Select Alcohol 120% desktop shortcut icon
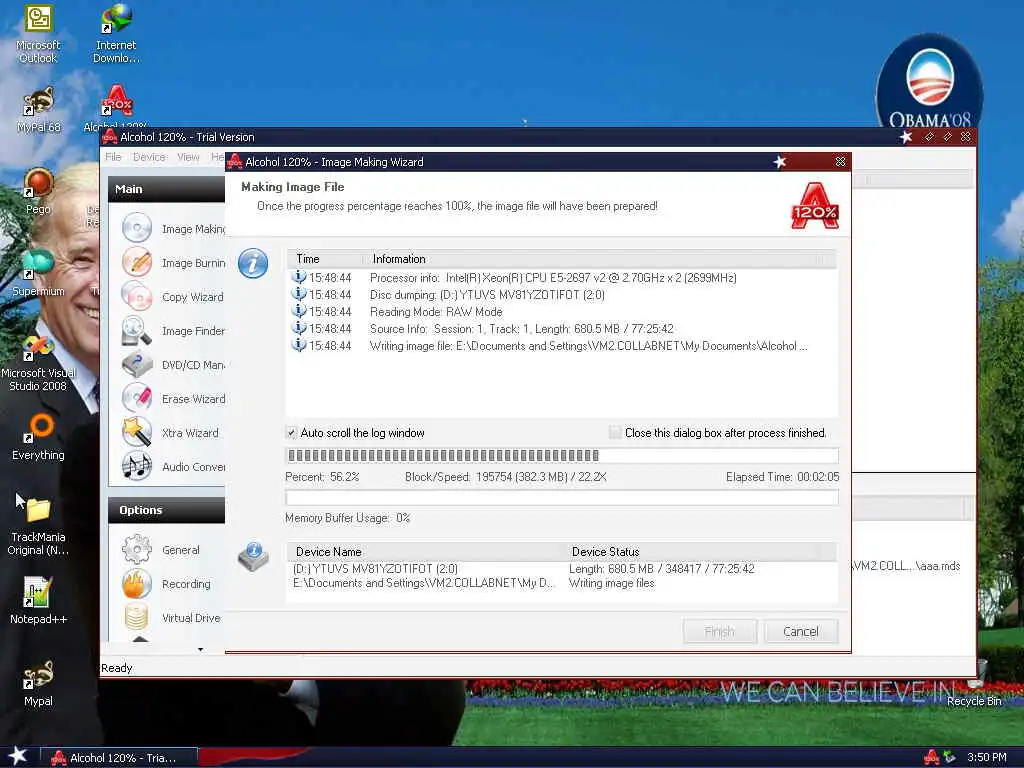 tap(116, 108)
